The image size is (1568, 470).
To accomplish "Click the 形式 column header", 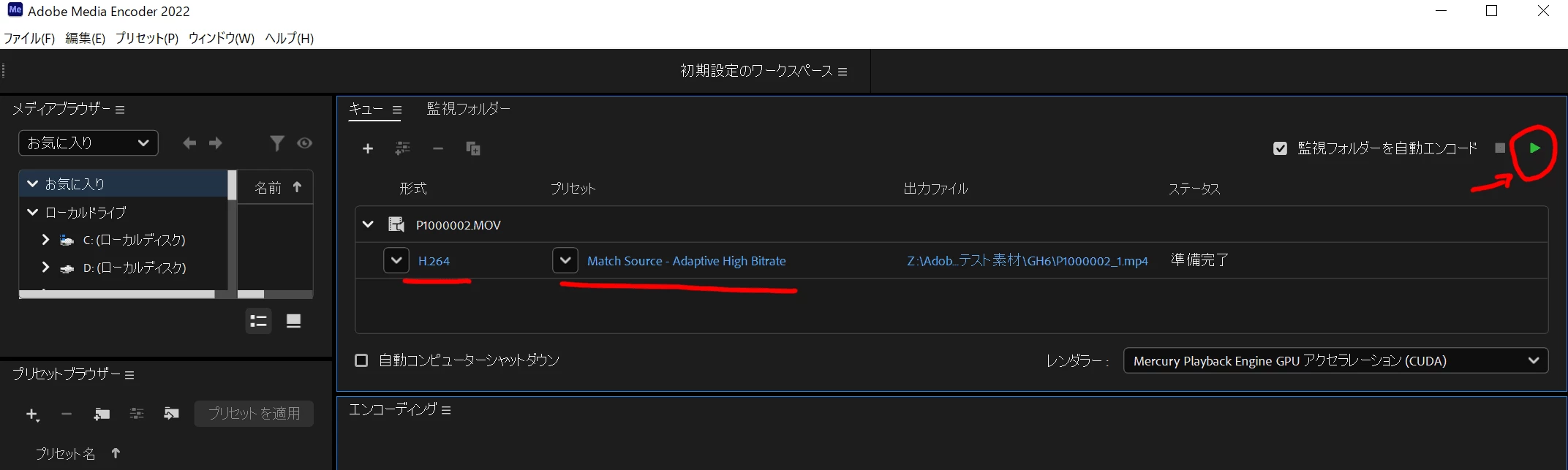I will [x=412, y=189].
